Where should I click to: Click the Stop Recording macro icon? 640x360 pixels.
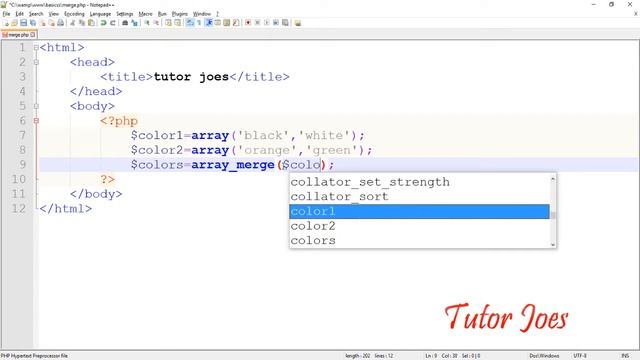tap(257, 23)
